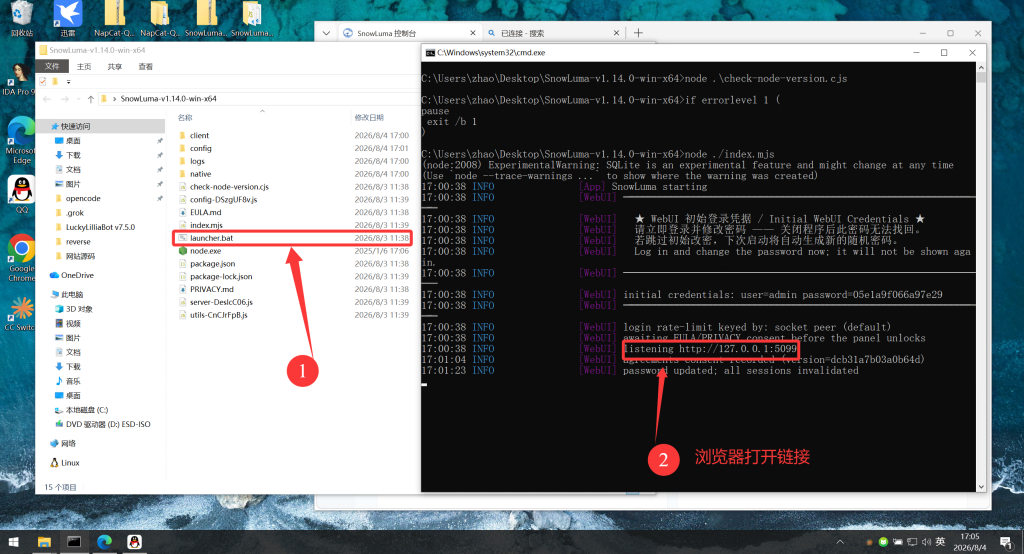Select the native folder
The image size is (1024, 554).
(x=200, y=174)
